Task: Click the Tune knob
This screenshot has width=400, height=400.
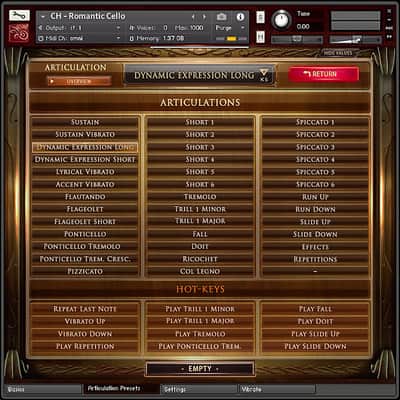Action: pyautogui.click(x=282, y=19)
